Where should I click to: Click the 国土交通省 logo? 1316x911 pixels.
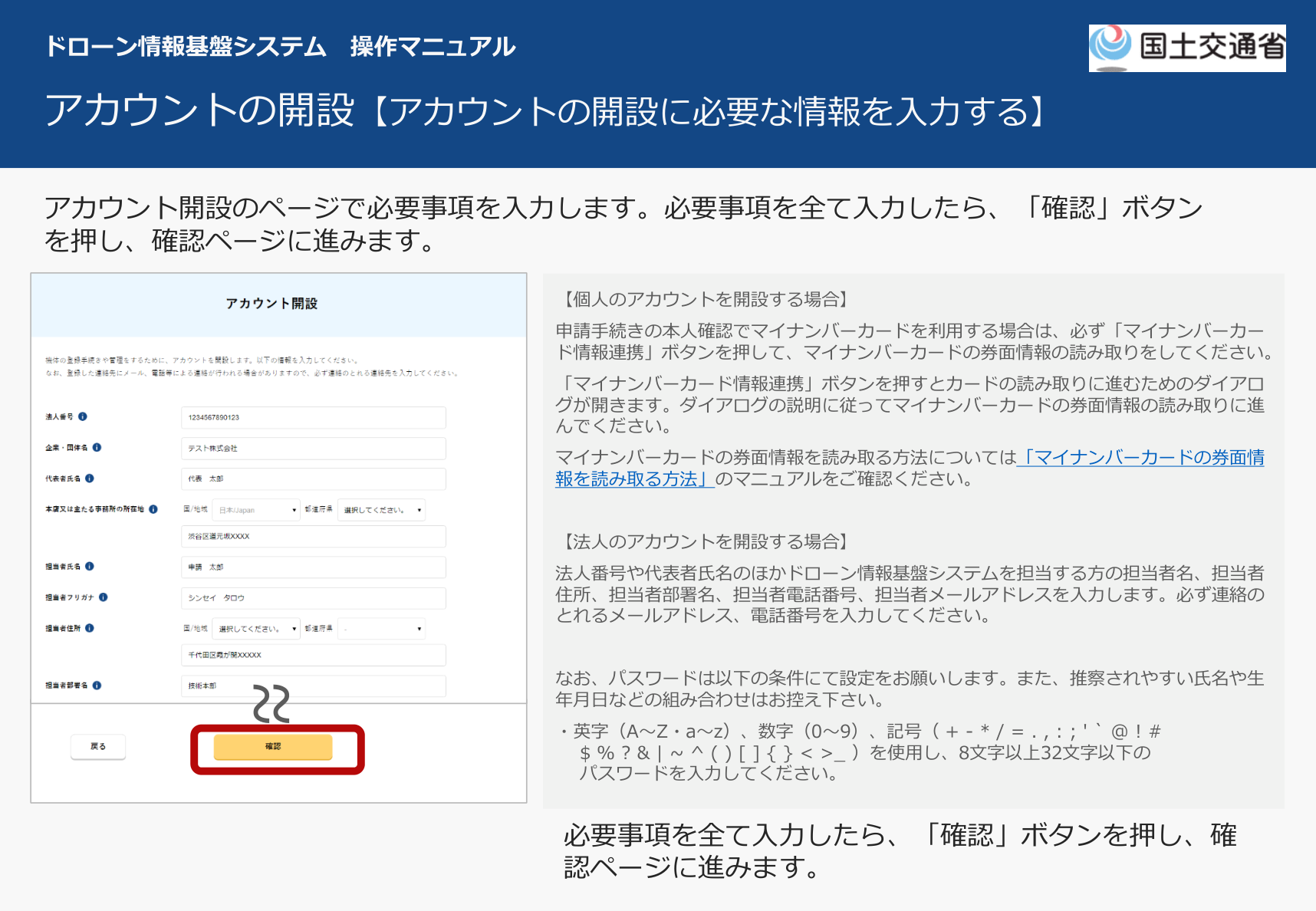[x=1187, y=48]
